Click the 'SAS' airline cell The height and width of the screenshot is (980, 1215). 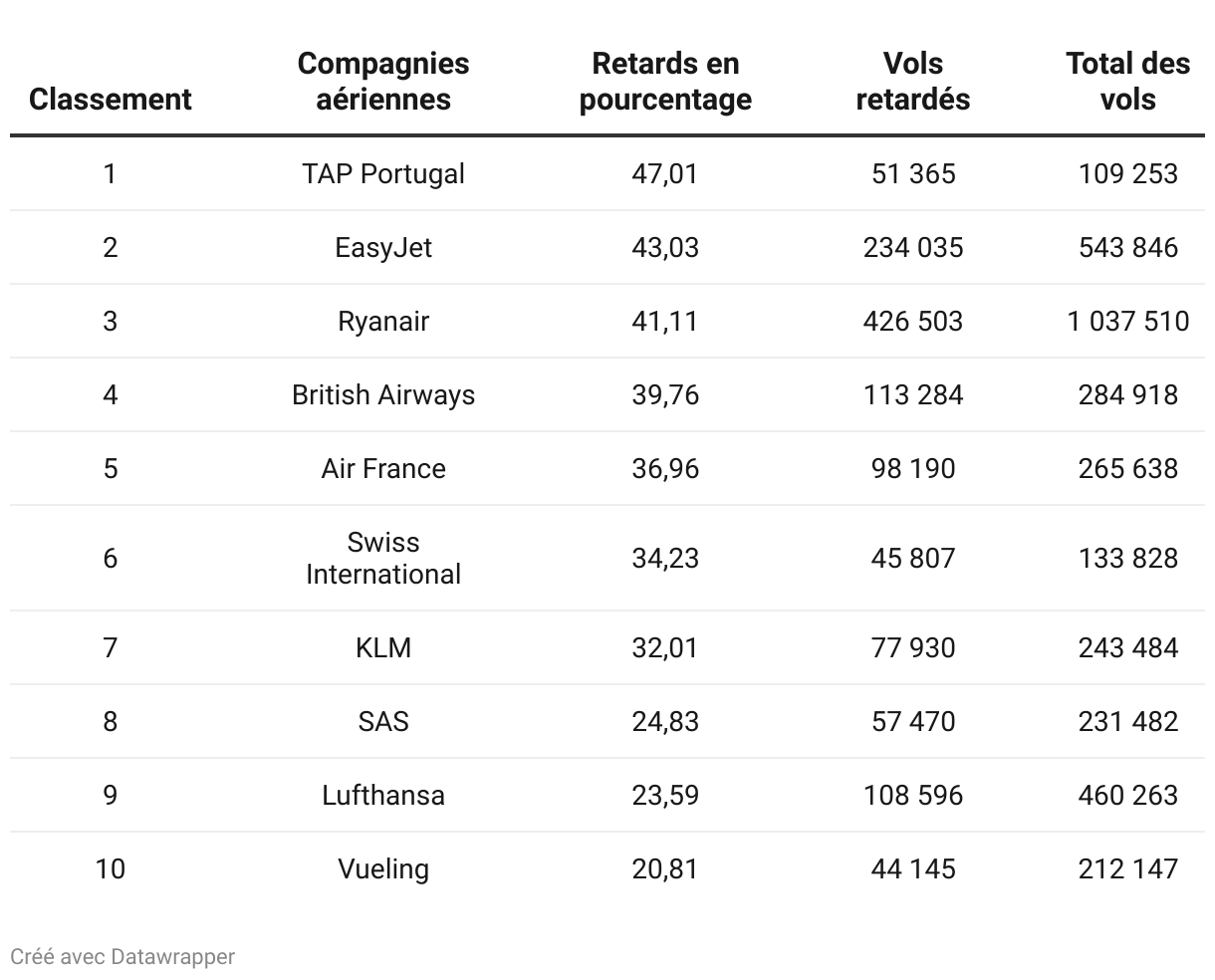[x=383, y=722]
